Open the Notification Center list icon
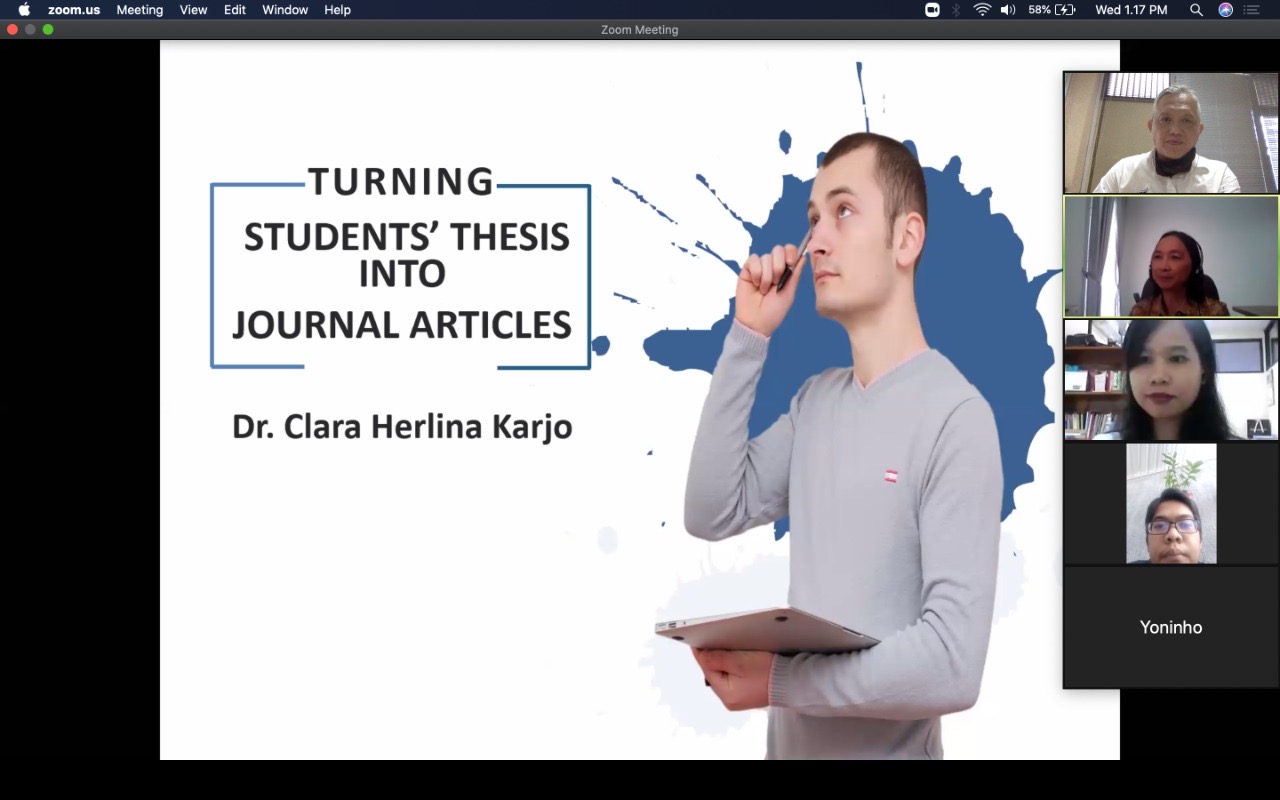 (1252, 10)
